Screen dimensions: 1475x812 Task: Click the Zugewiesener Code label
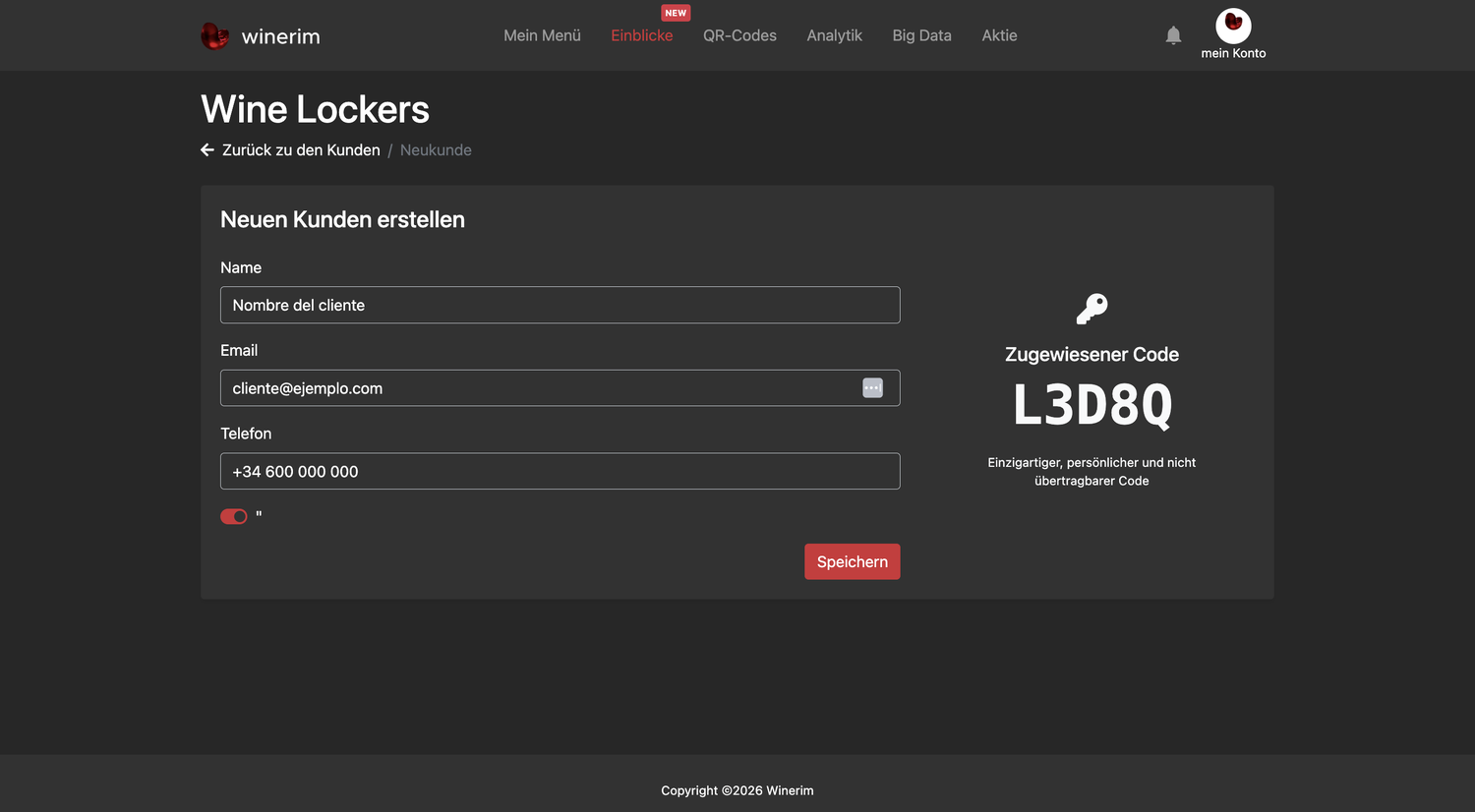[x=1091, y=354]
